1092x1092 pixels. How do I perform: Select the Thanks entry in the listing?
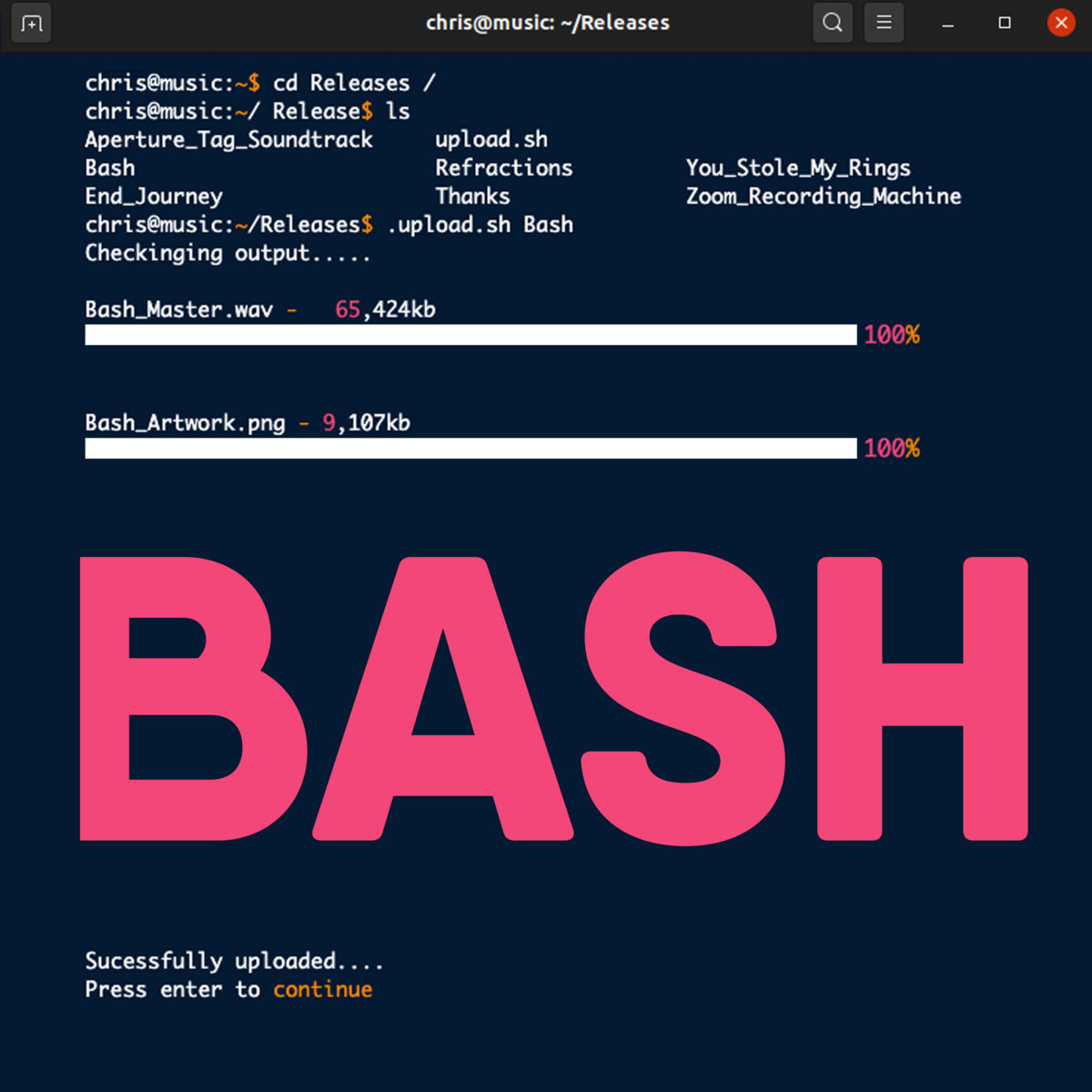click(472, 197)
